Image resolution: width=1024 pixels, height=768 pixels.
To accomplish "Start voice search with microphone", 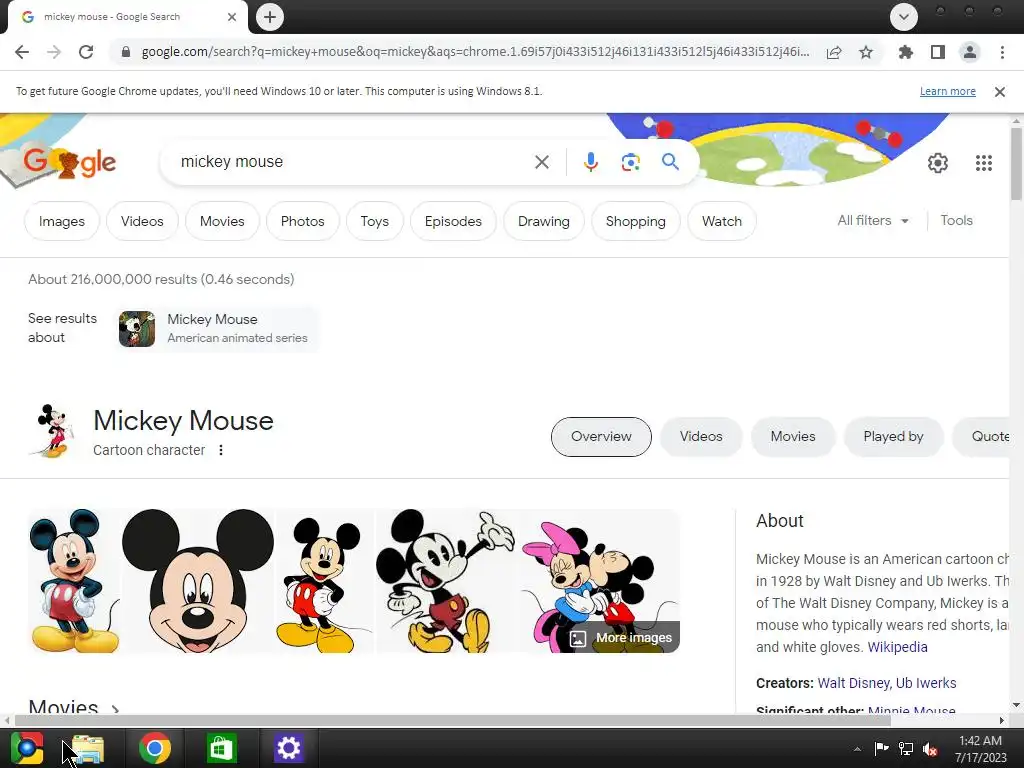I will 590,162.
